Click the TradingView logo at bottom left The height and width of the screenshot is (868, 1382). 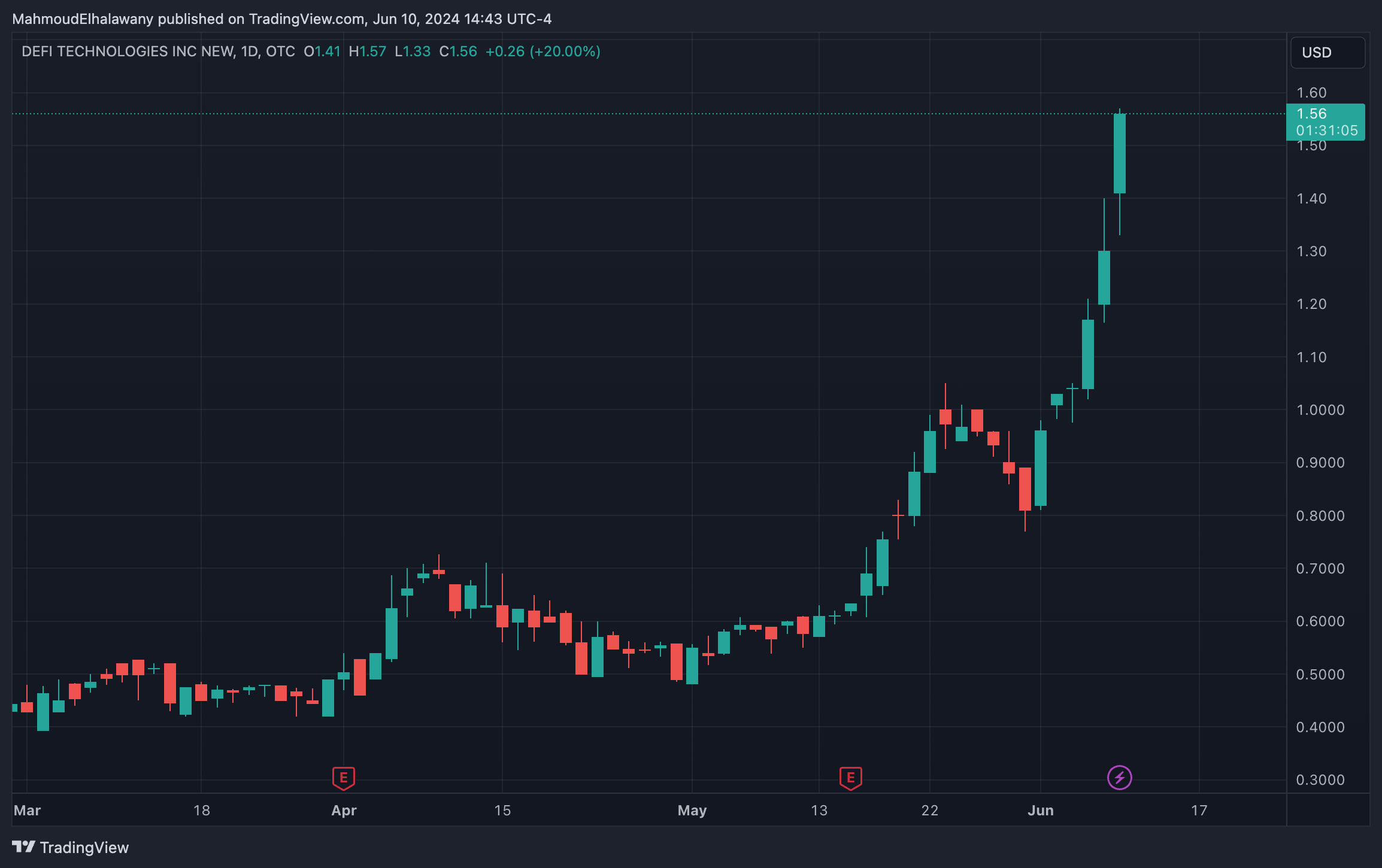point(24,846)
